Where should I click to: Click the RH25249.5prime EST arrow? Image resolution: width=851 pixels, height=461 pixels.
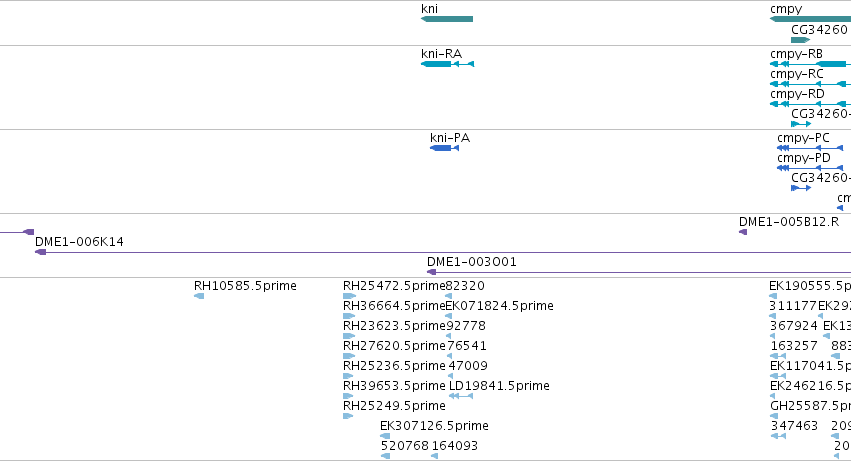348,416
